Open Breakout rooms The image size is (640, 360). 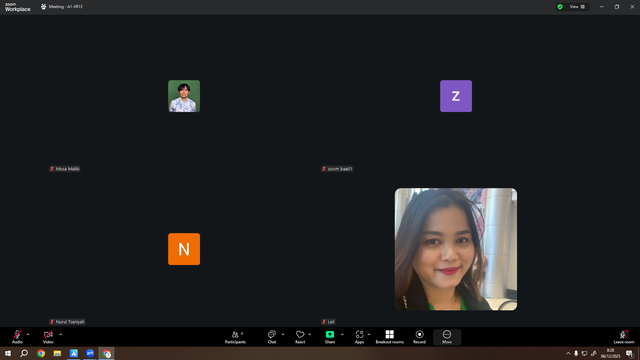[x=389, y=337]
